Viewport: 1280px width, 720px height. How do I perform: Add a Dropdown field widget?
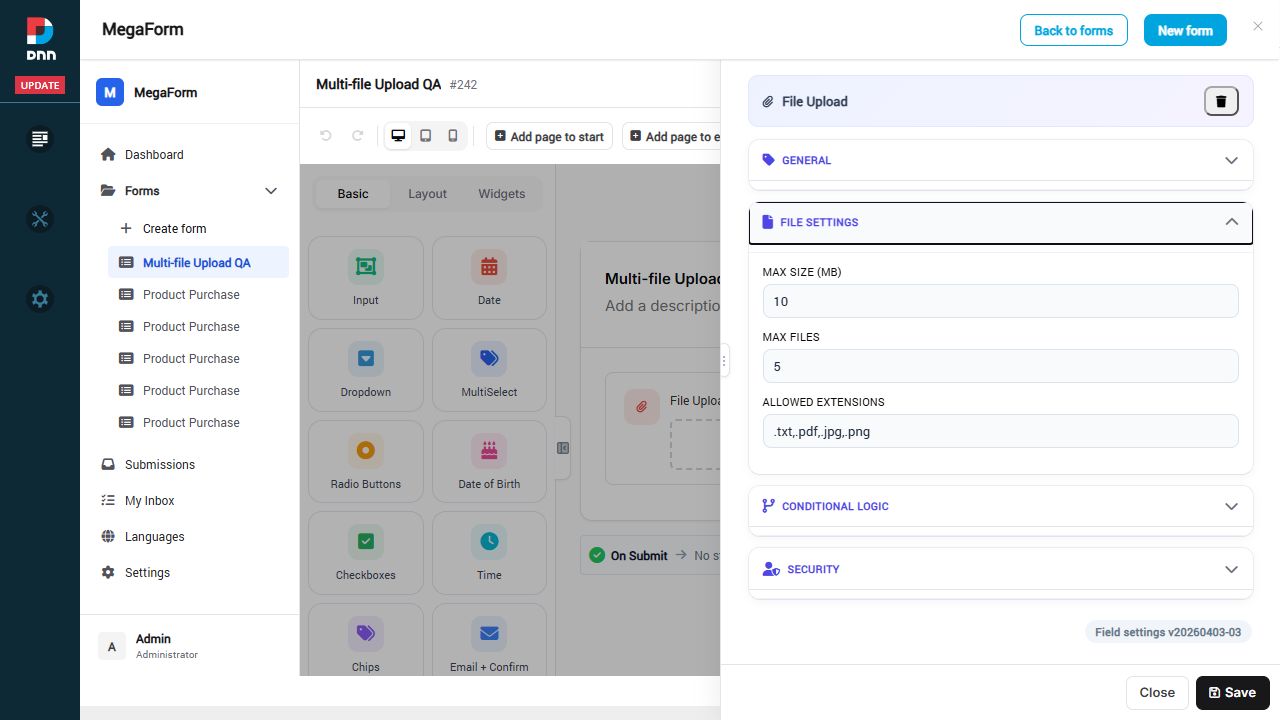tap(366, 370)
